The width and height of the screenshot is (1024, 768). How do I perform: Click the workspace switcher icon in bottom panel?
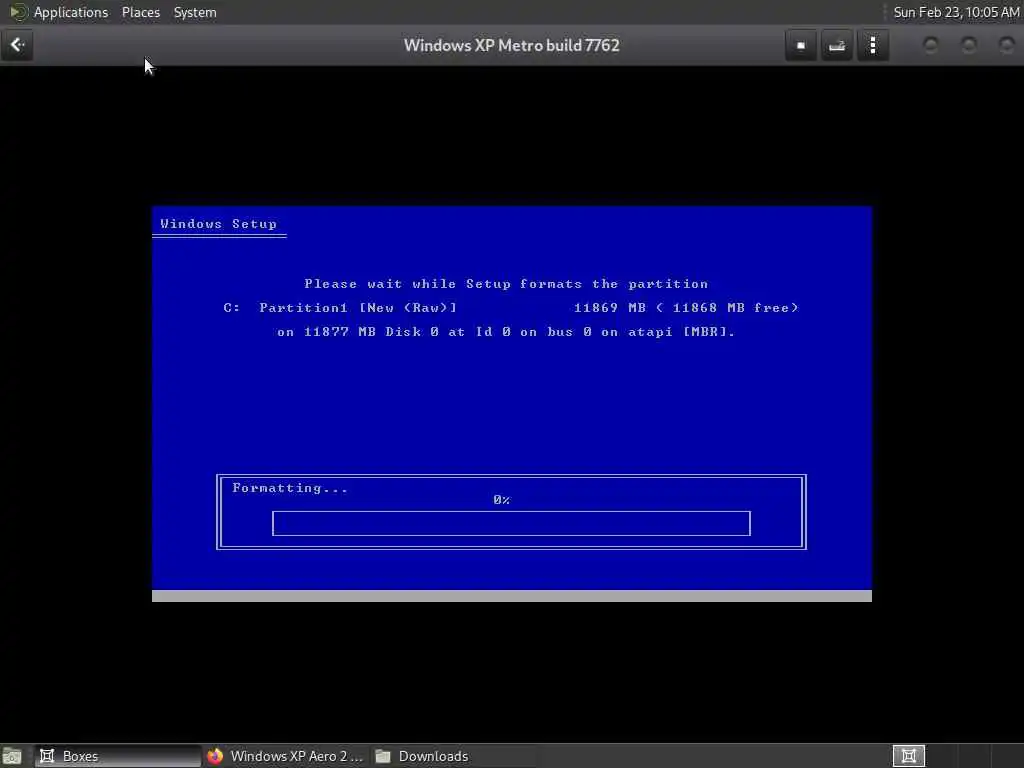(908, 756)
